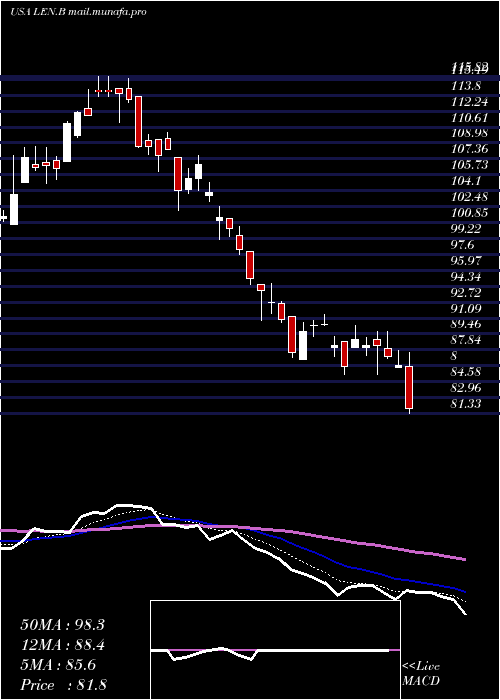Select the 99.22 price axis label
This screenshot has width=500, height=700.
click(x=466, y=229)
